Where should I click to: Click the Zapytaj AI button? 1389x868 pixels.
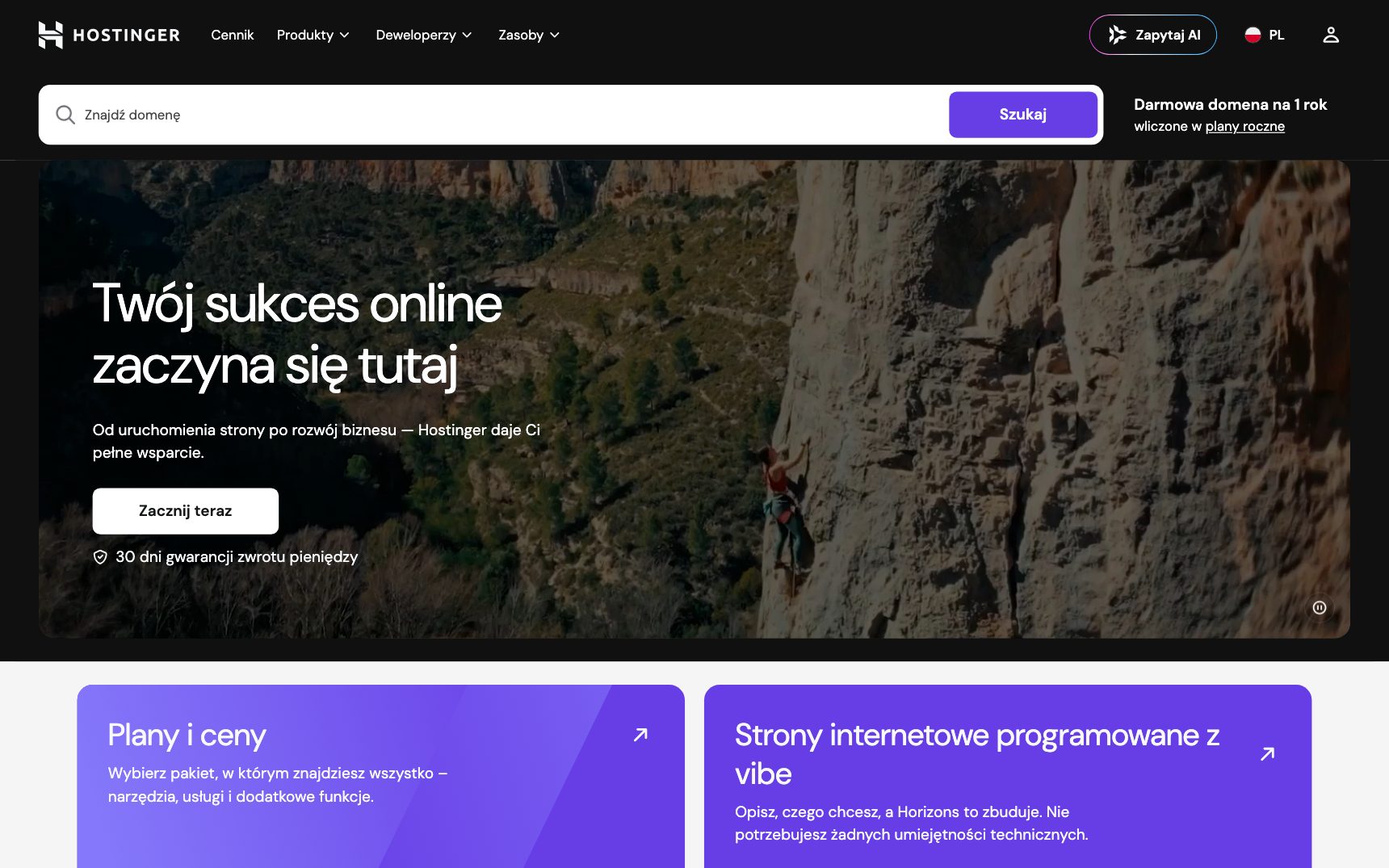[x=1153, y=35]
